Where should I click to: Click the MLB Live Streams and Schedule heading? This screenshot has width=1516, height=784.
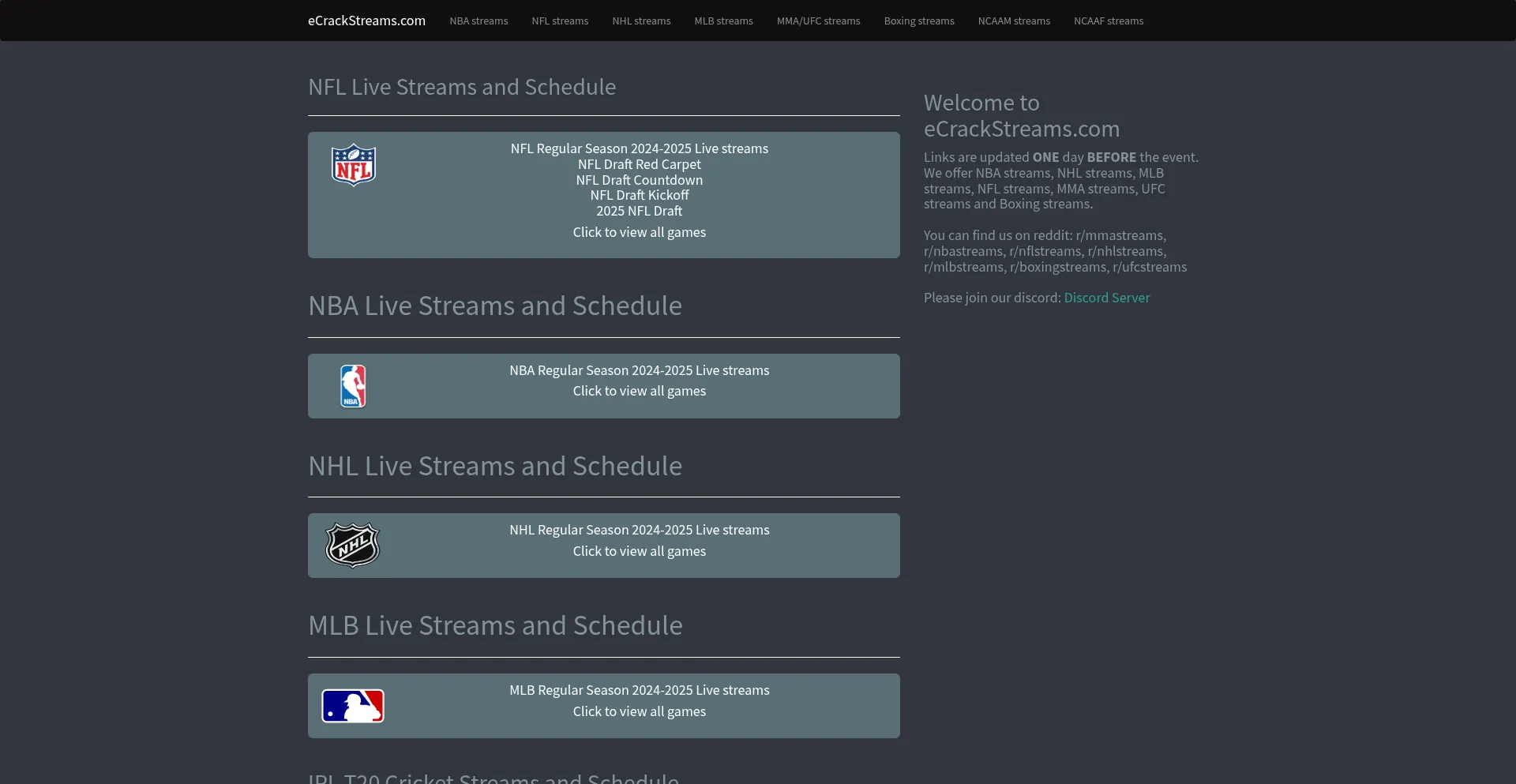495,625
